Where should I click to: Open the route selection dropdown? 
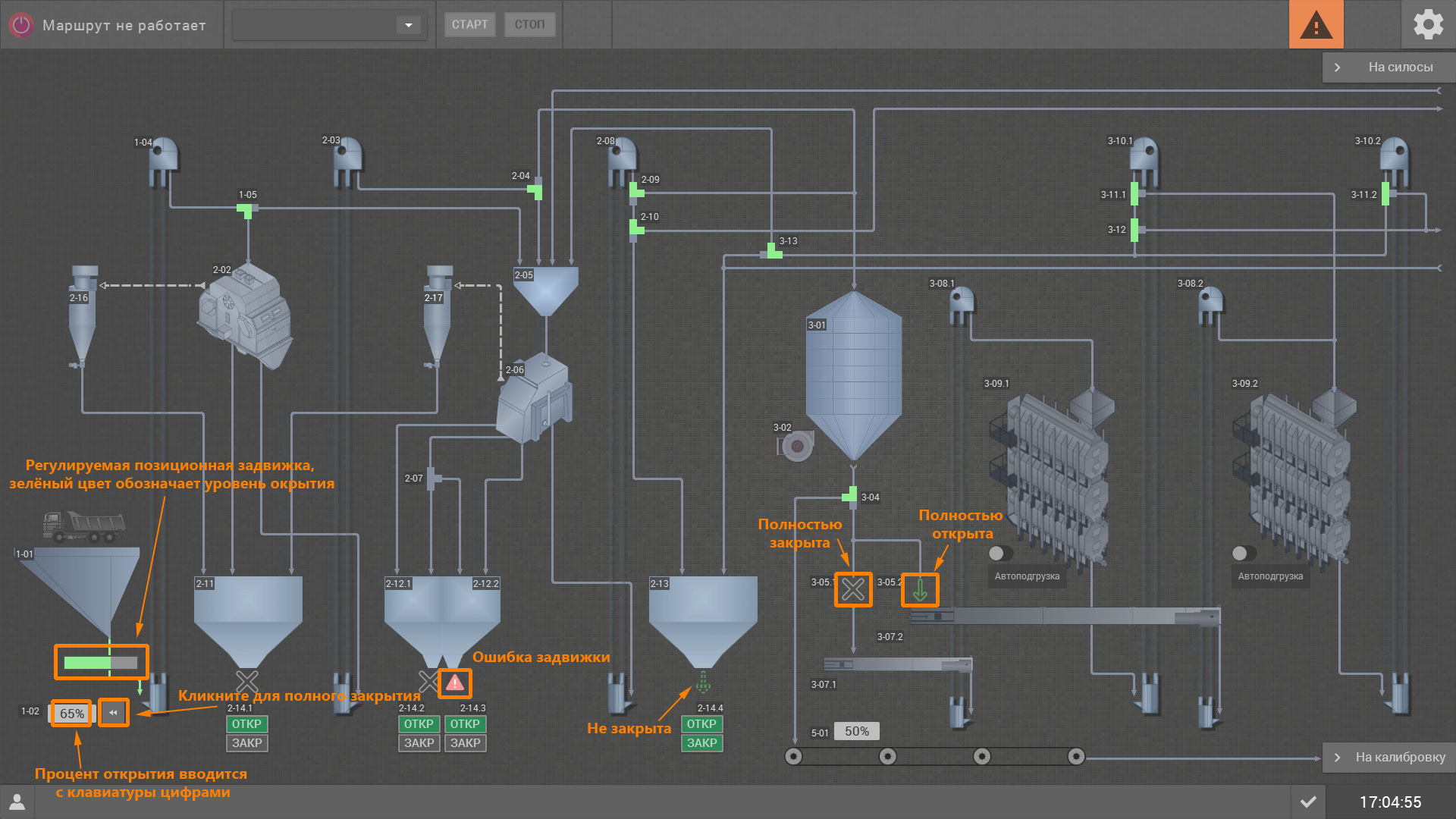pos(408,25)
